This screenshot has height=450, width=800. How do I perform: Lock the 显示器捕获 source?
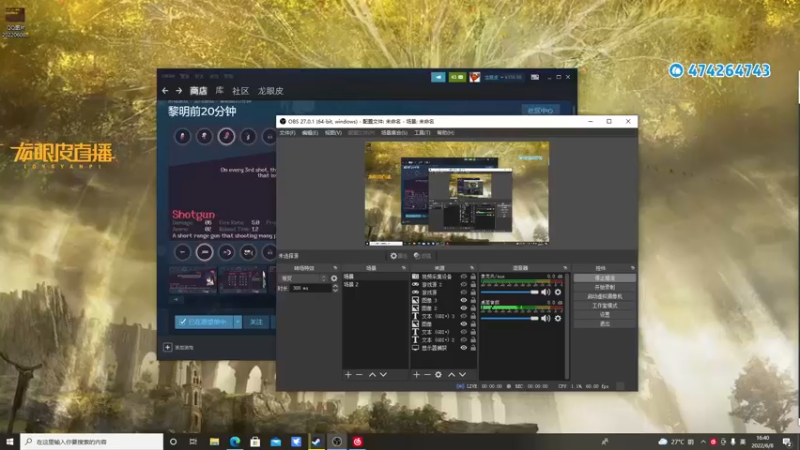point(473,348)
